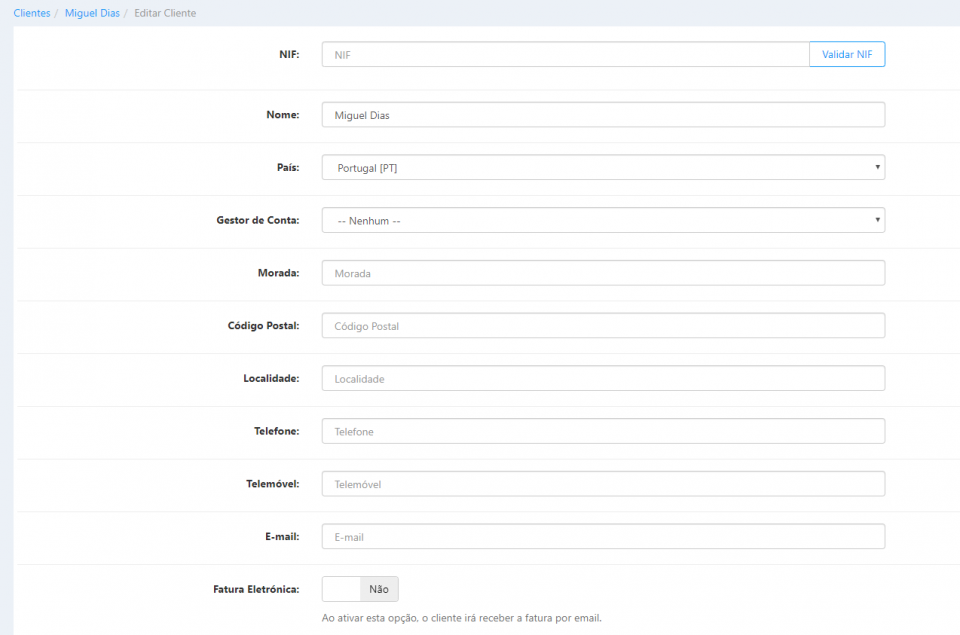This screenshot has width=960, height=635.
Task: Select the Editar Cliente breadcrumb item
Action: [x=164, y=13]
